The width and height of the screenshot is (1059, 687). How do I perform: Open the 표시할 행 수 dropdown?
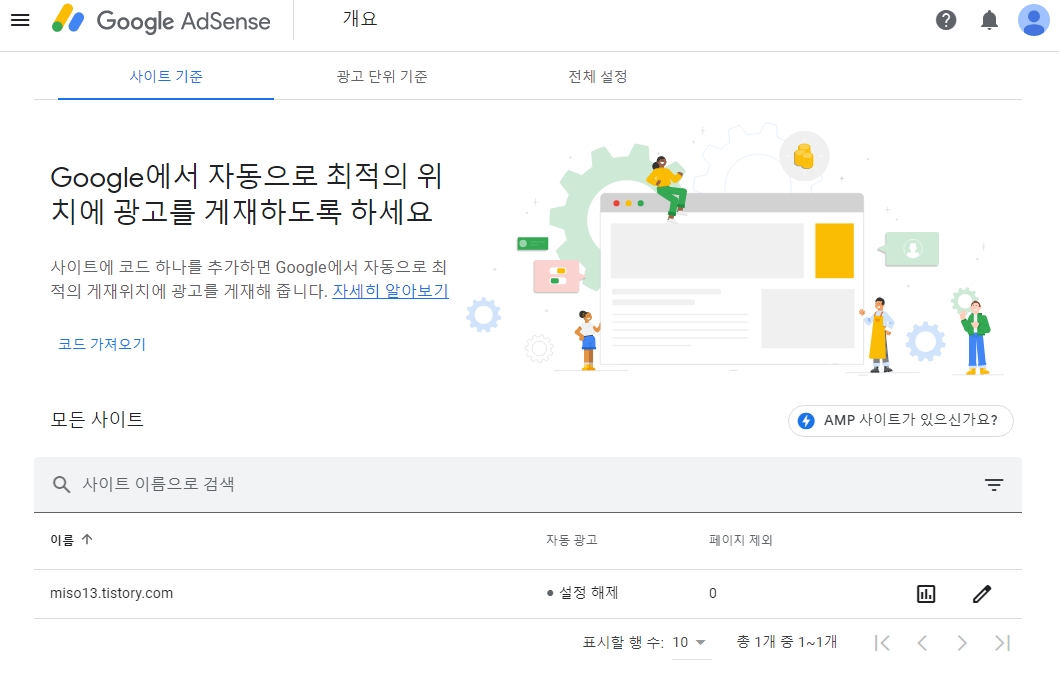[691, 642]
